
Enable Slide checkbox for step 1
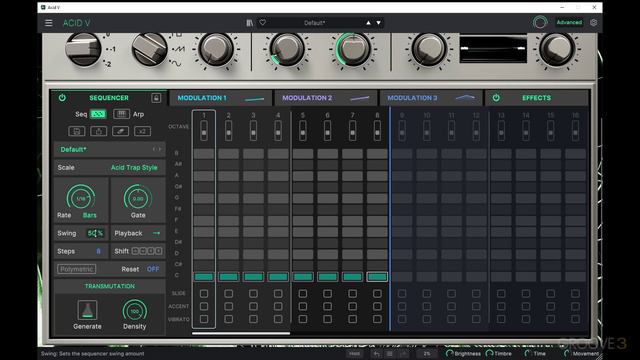coord(204,293)
